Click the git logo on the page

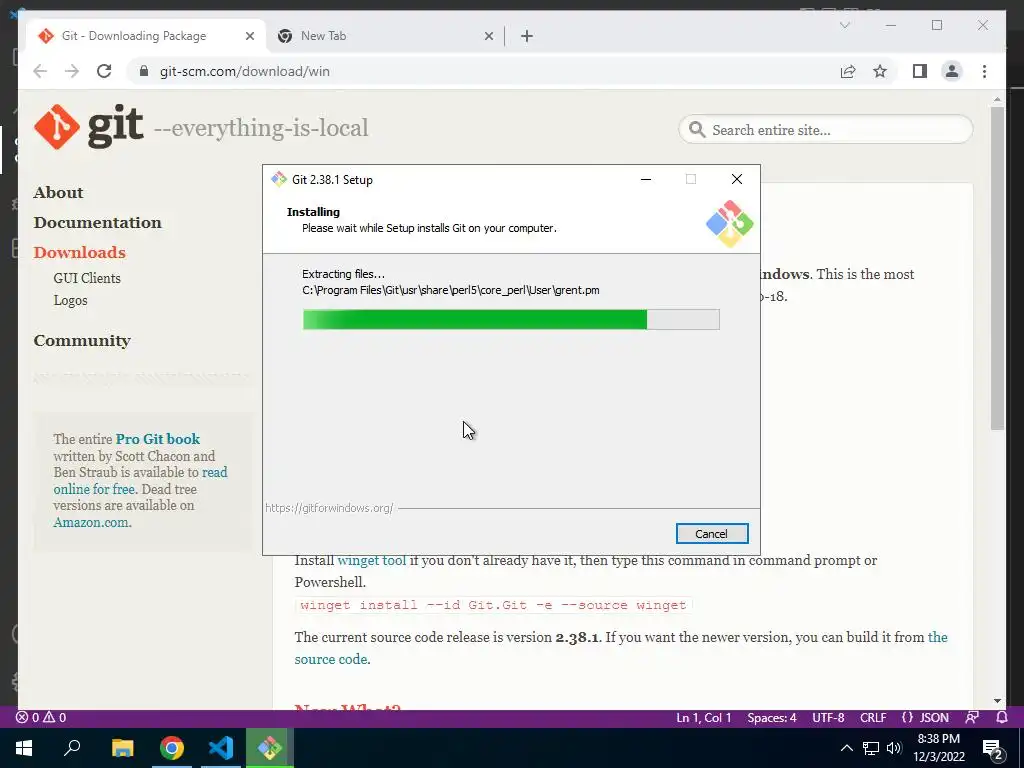[89, 126]
